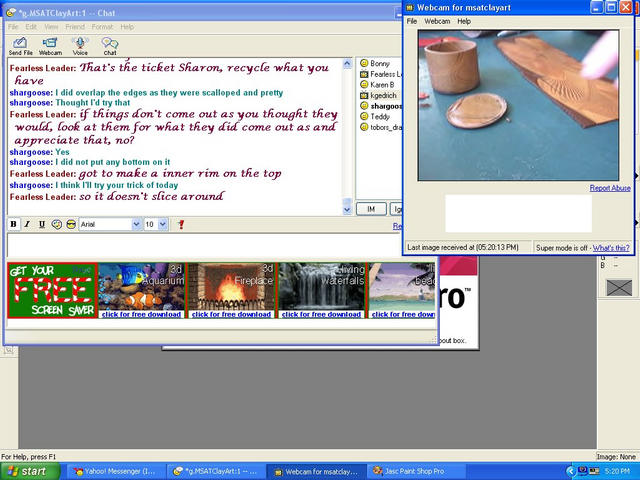The width and height of the screenshot is (640, 480).
Task: Click the webcam video image
Action: [x=518, y=105]
